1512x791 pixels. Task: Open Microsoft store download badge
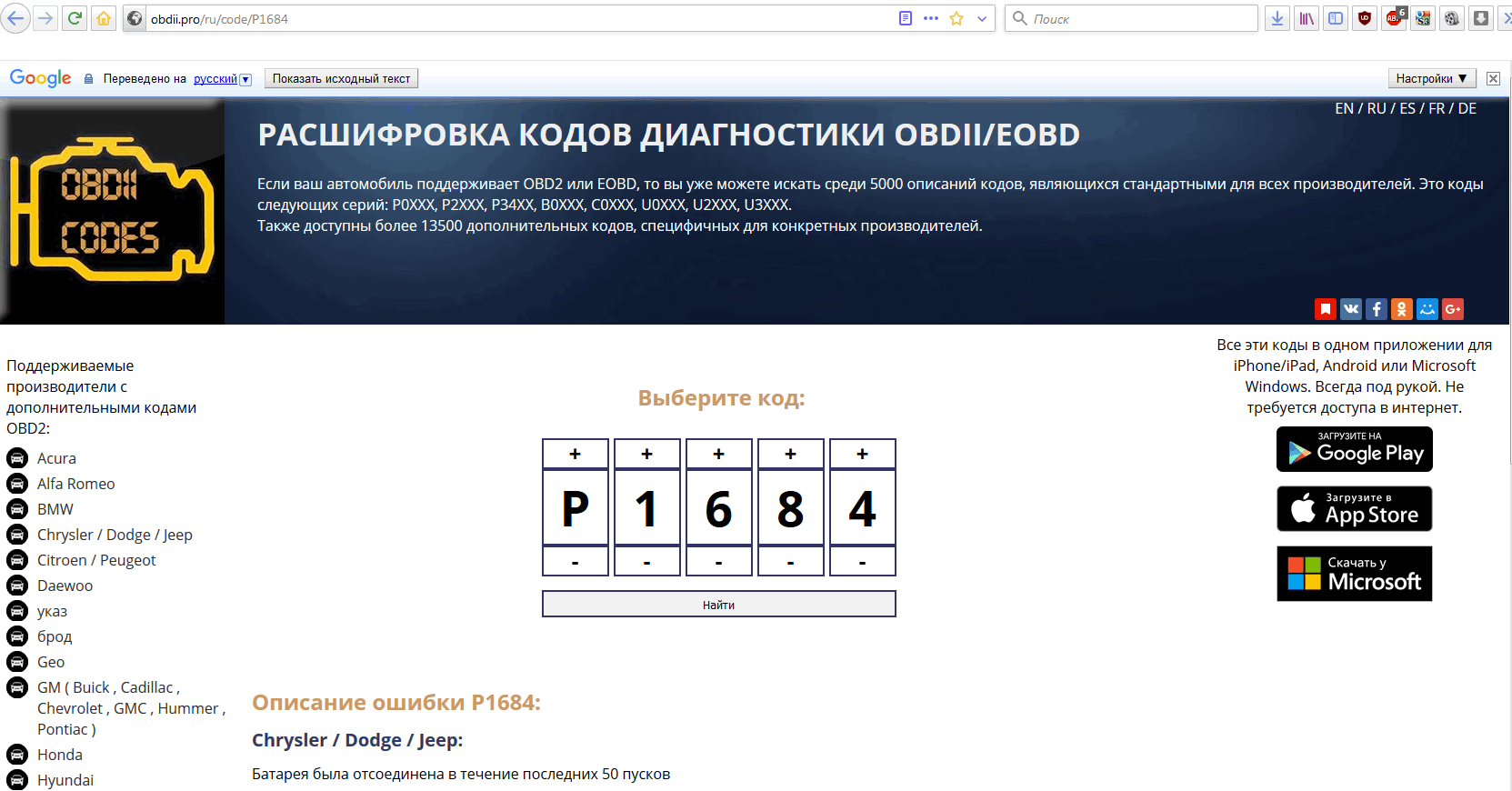[x=1354, y=574]
